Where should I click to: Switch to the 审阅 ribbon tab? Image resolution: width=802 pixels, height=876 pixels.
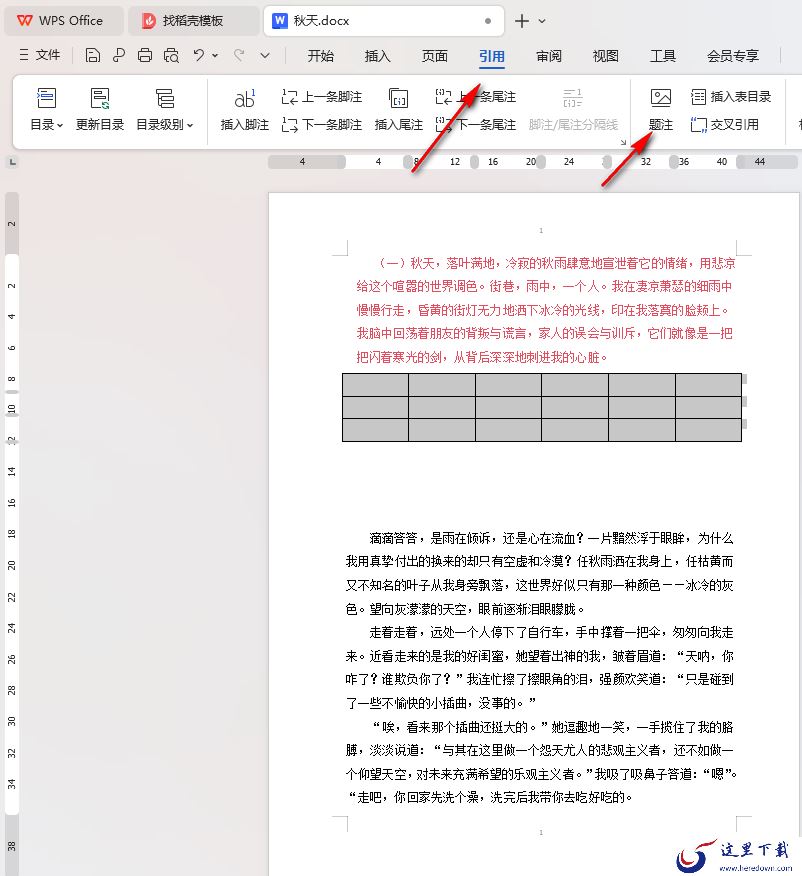(x=549, y=56)
